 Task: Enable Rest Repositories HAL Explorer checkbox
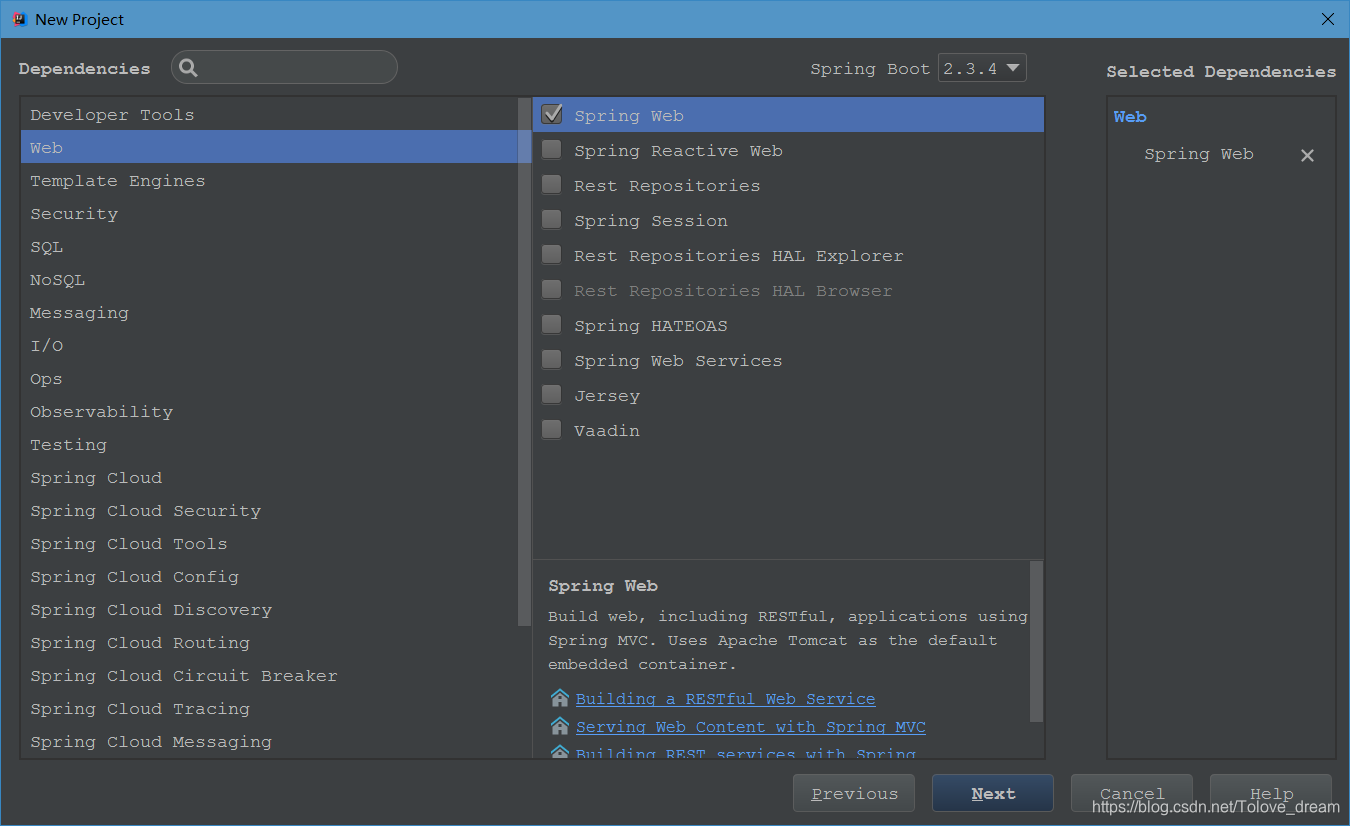[x=551, y=255]
